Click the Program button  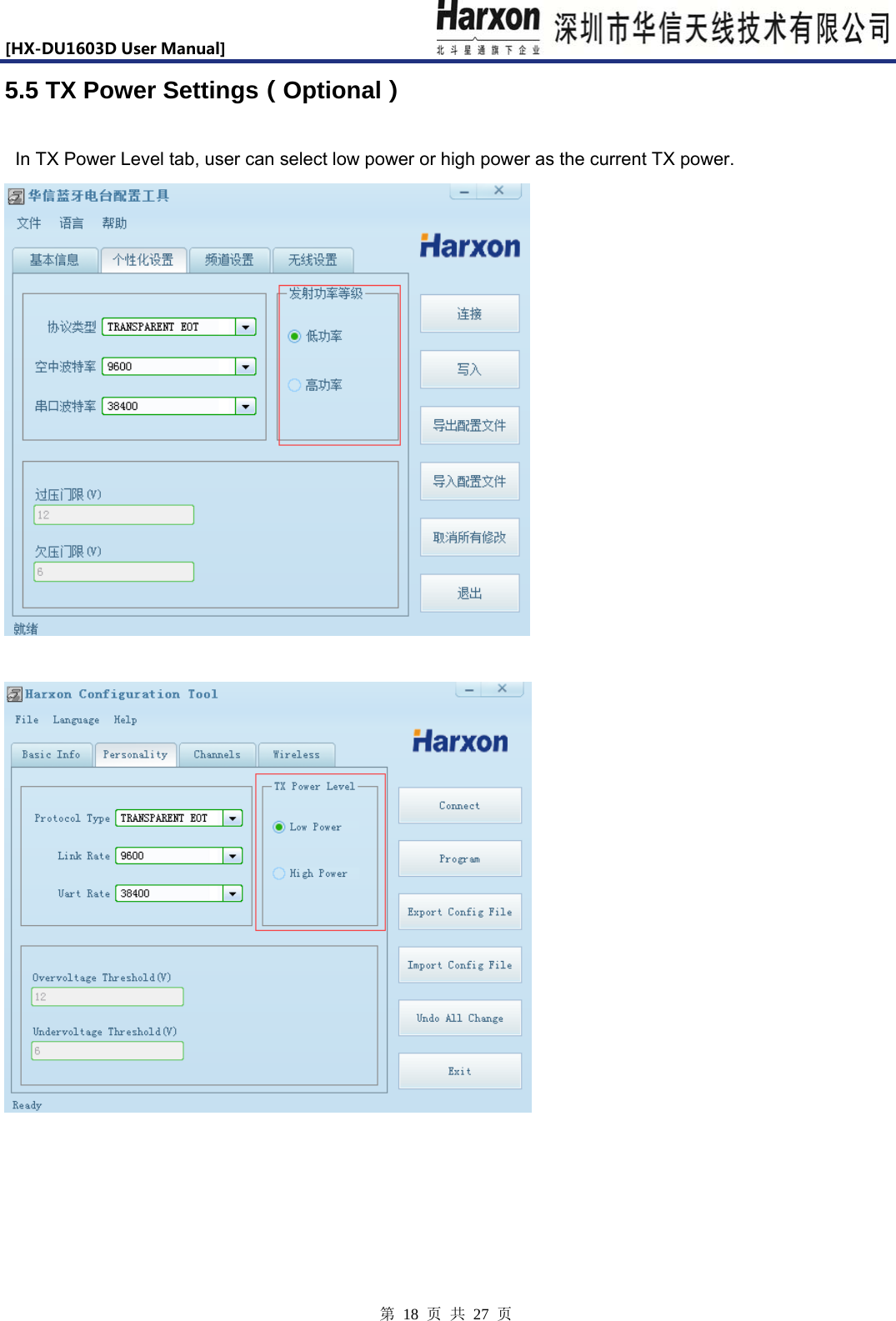click(x=460, y=858)
